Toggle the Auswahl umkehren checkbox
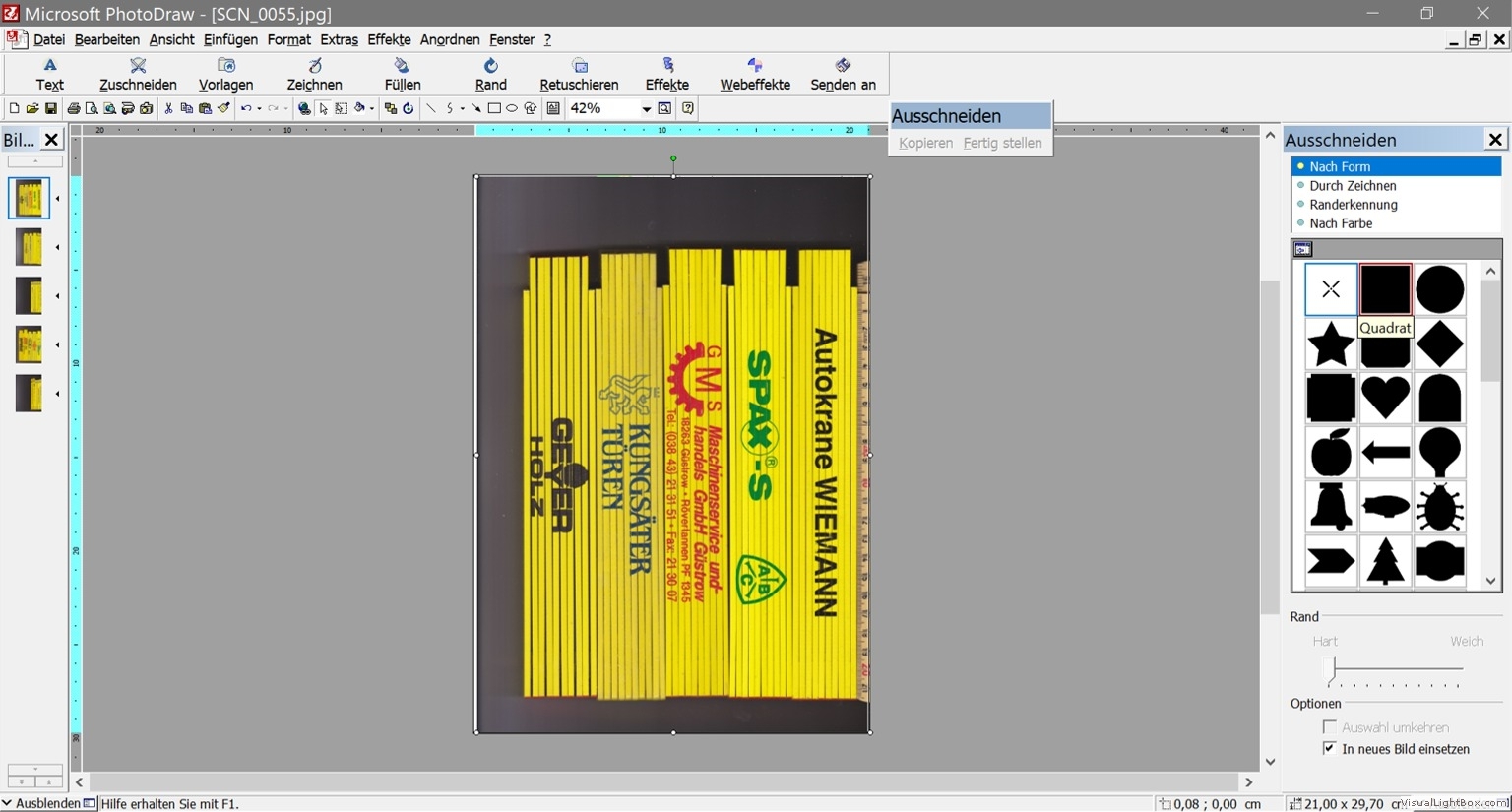The image size is (1512, 812). point(1329,727)
